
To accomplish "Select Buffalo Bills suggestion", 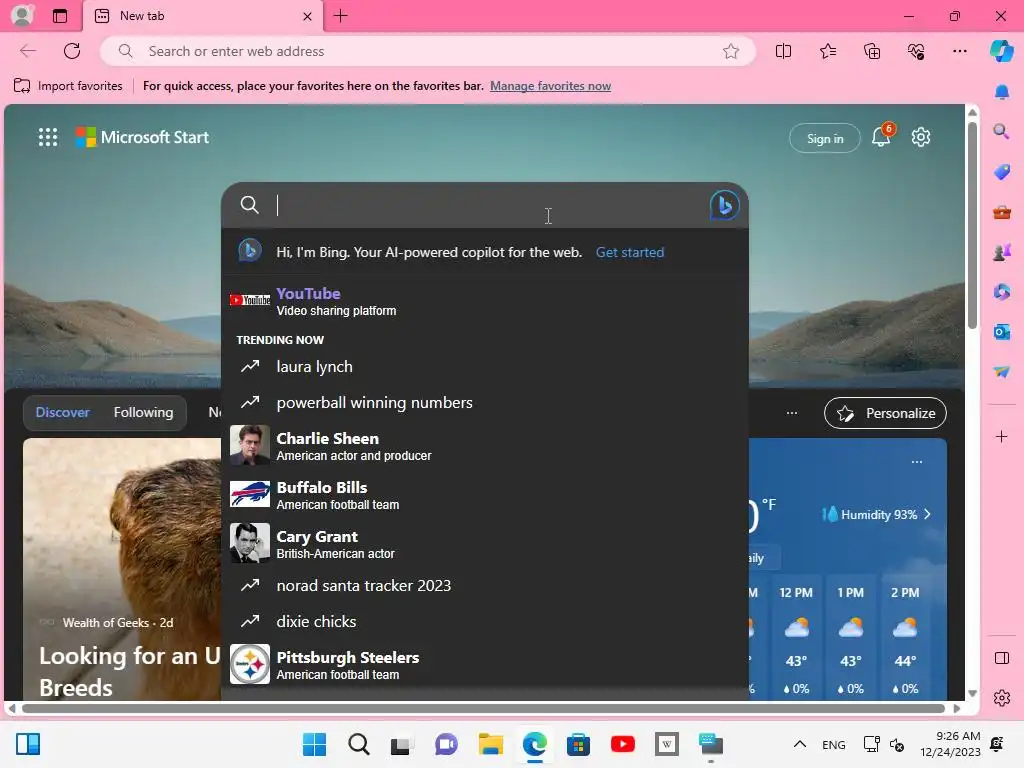I will point(485,494).
